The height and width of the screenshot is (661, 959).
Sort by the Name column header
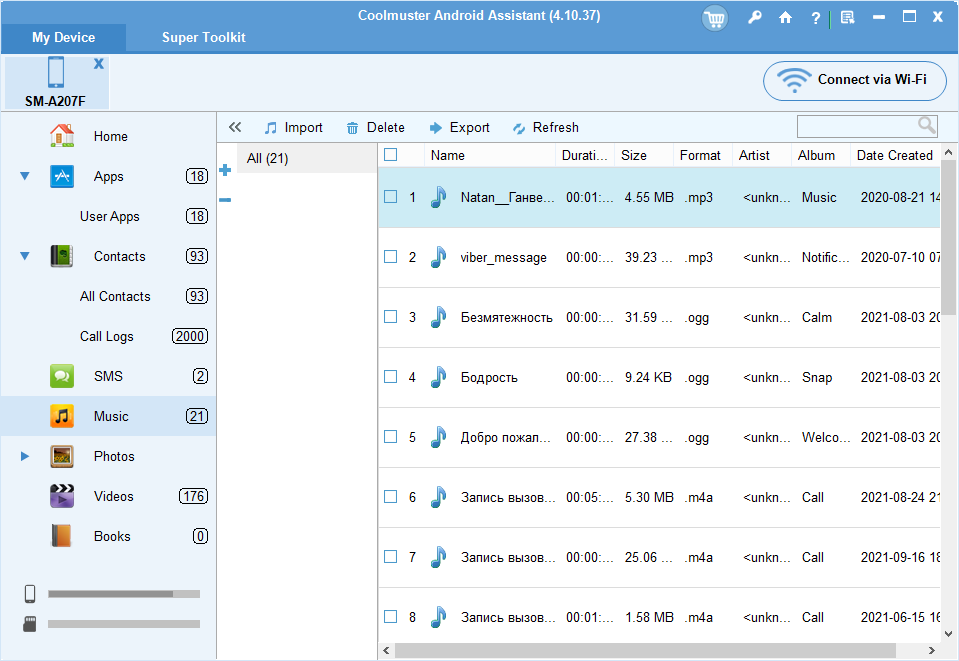pos(489,155)
